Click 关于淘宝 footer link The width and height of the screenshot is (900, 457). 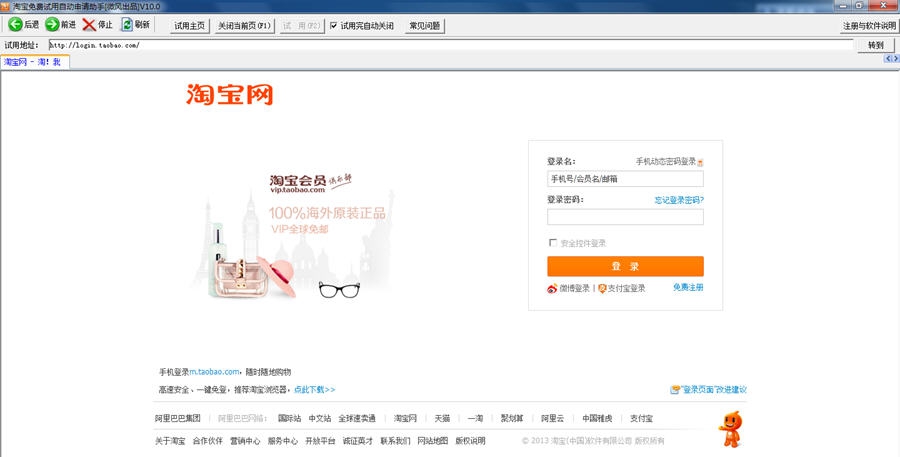pyautogui.click(x=170, y=441)
